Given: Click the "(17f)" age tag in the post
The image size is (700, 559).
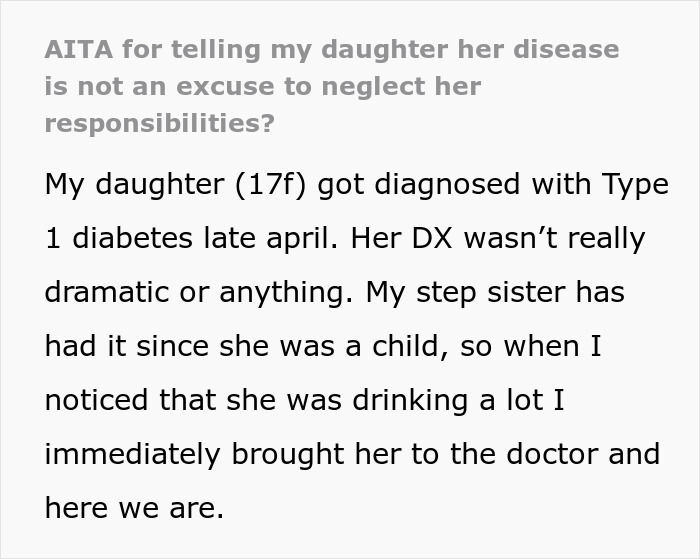Looking at the screenshot, I should point(270,185).
